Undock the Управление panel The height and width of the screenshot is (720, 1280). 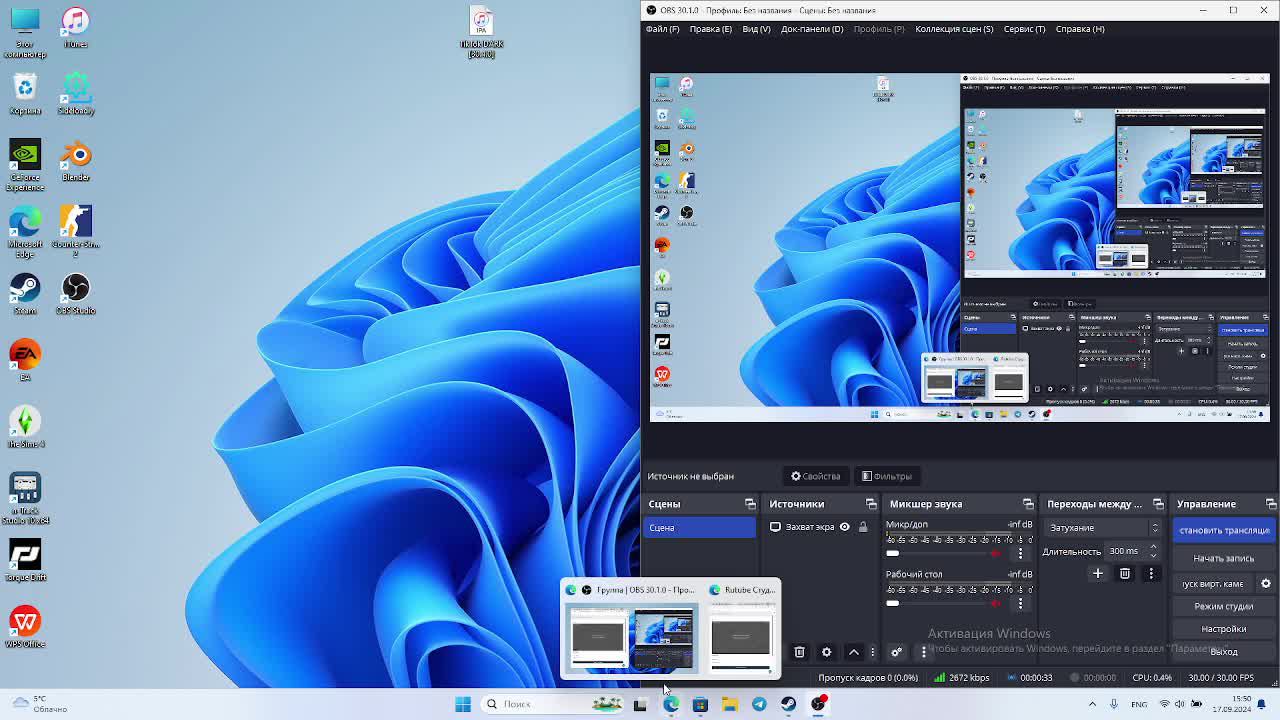[1271, 504]
